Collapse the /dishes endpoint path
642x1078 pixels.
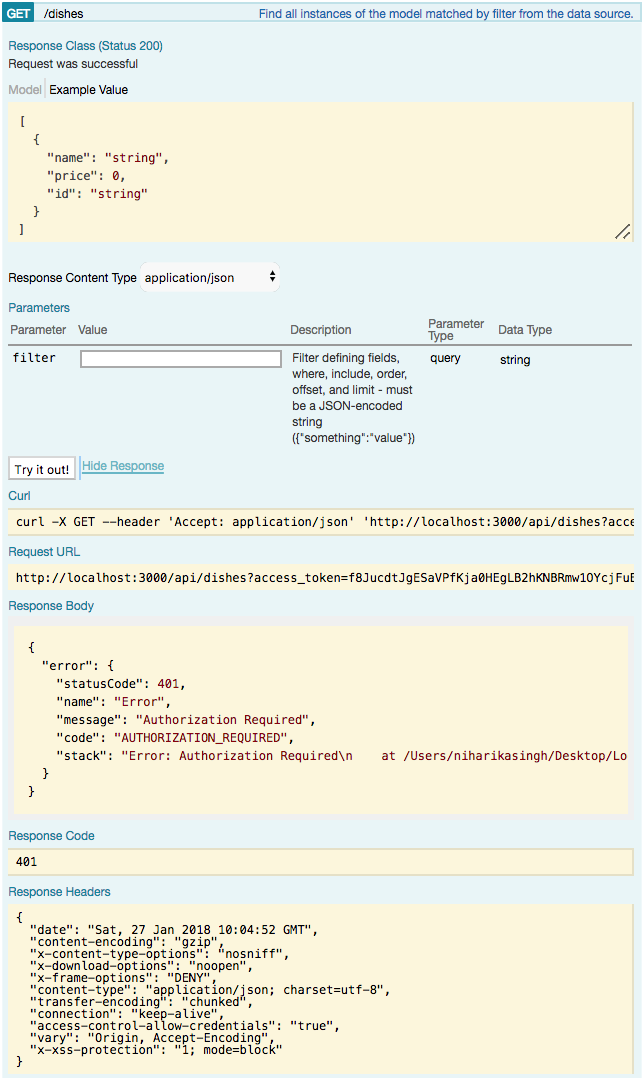67,15
